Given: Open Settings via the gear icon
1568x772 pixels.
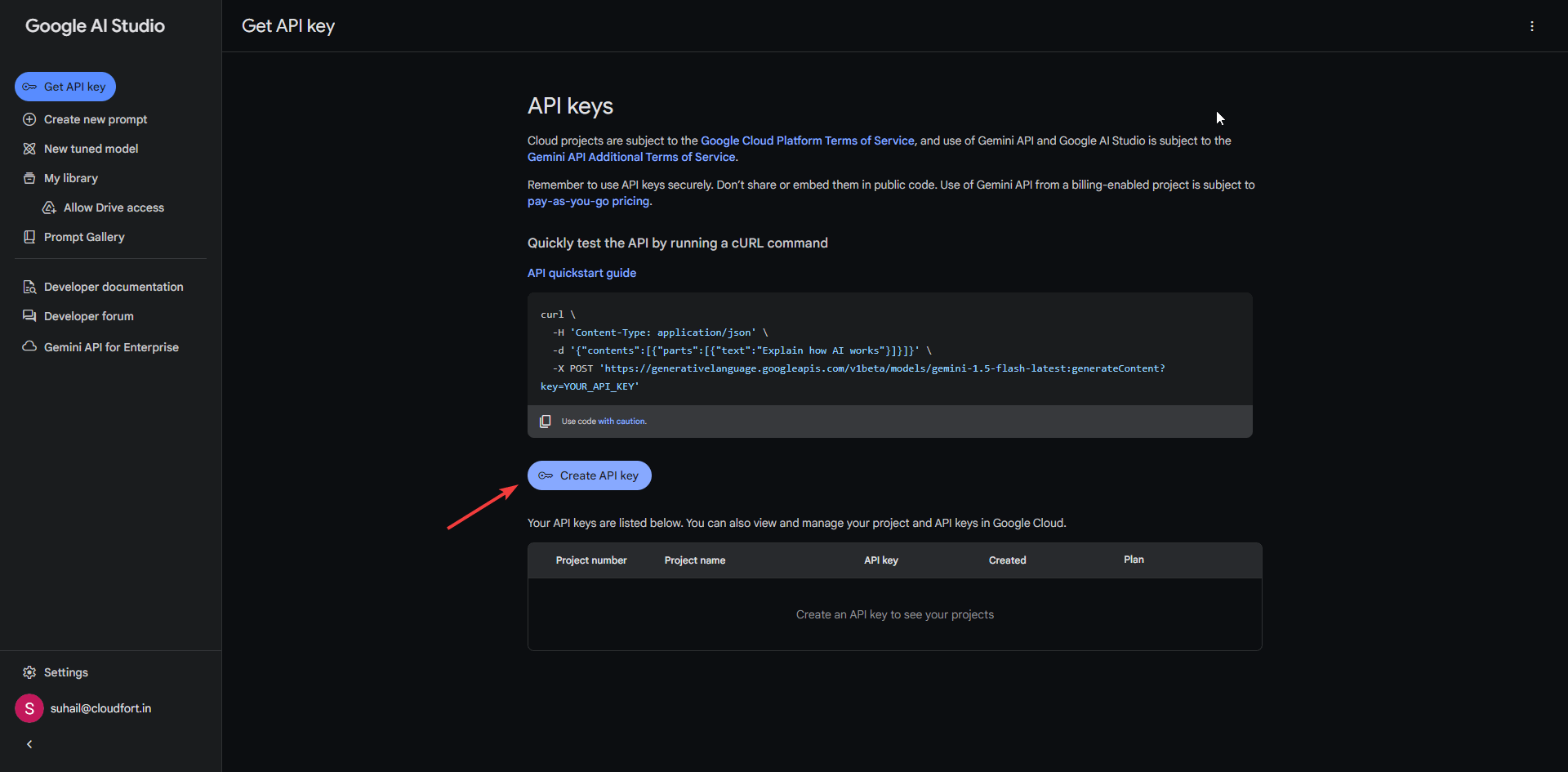Looking at the screenshot, I should click(29, 672).
